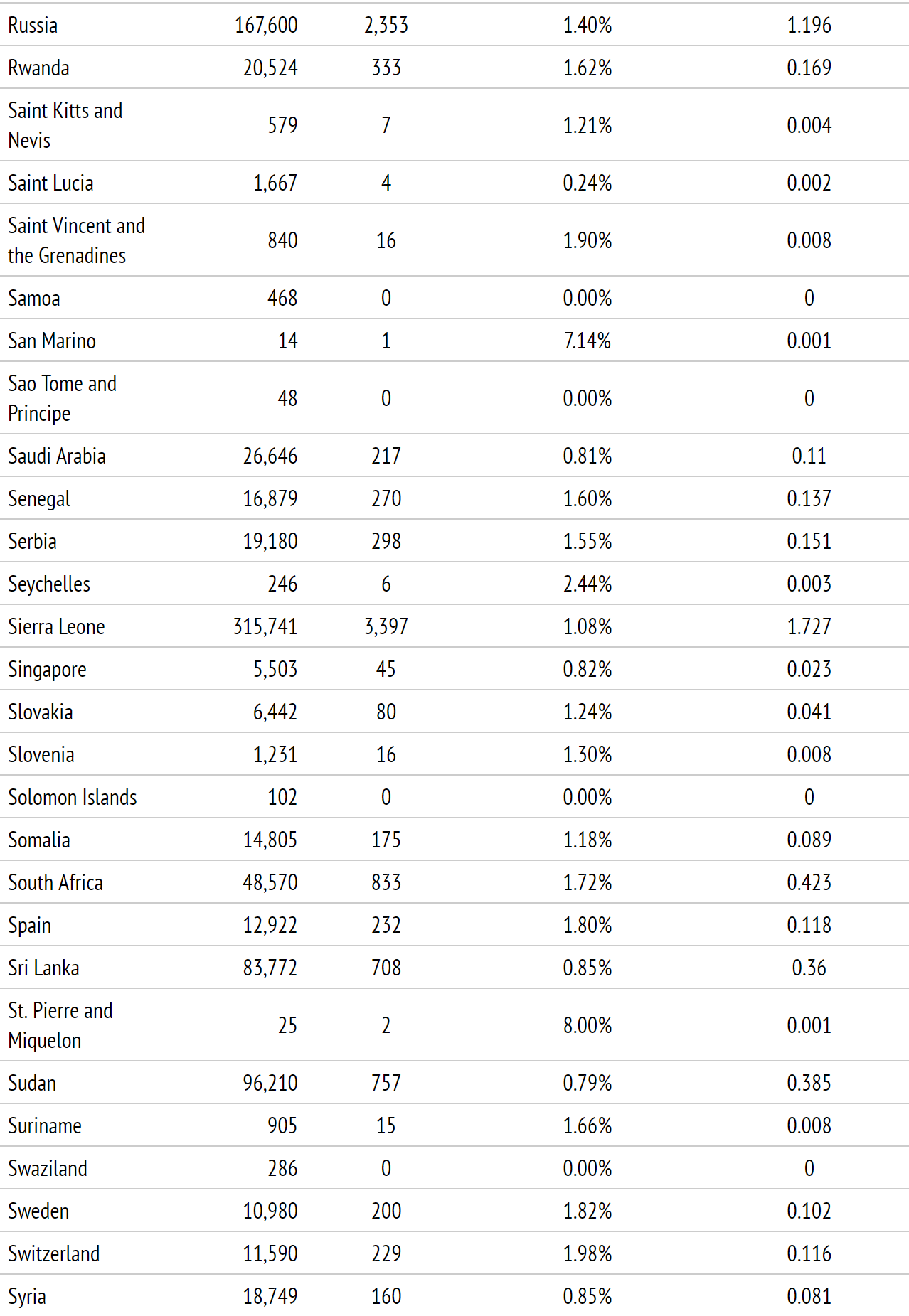Viewport: 909px width, 1316px height.
Task: Select San Marino's 7.14% percentage
Action: [x=587, y=341]
